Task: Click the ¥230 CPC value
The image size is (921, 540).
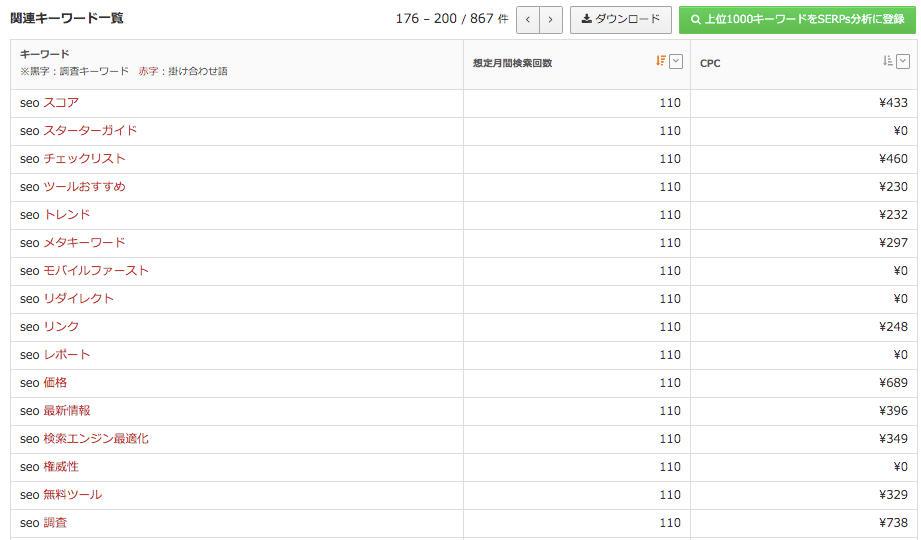Action: (893, 187)
